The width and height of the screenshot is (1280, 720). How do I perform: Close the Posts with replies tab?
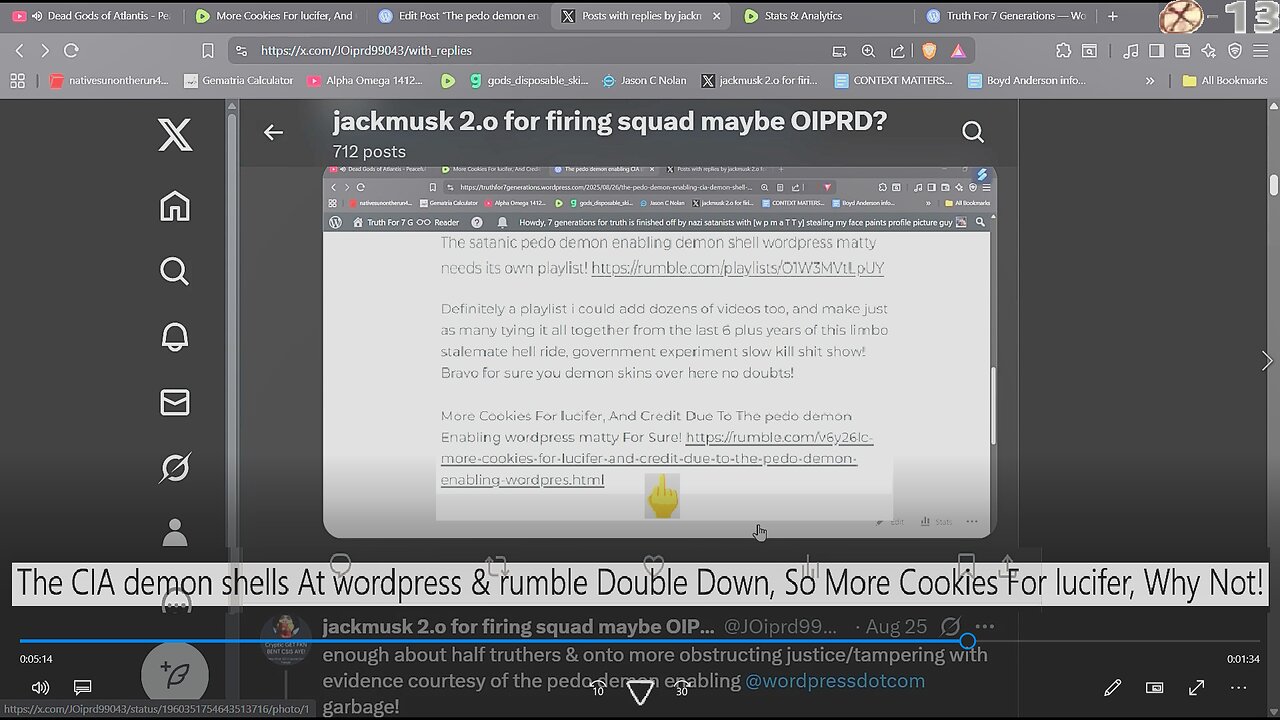point(716,16)
